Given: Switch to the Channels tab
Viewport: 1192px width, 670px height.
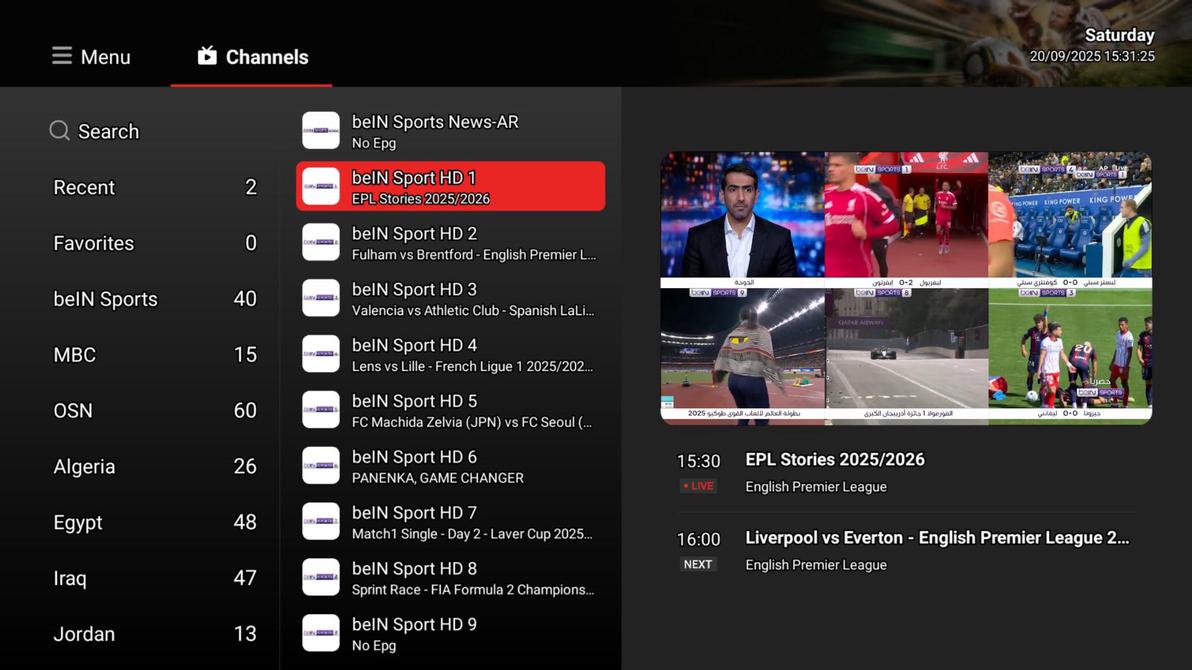Looking at the screenshot, I should coord(251,56).
